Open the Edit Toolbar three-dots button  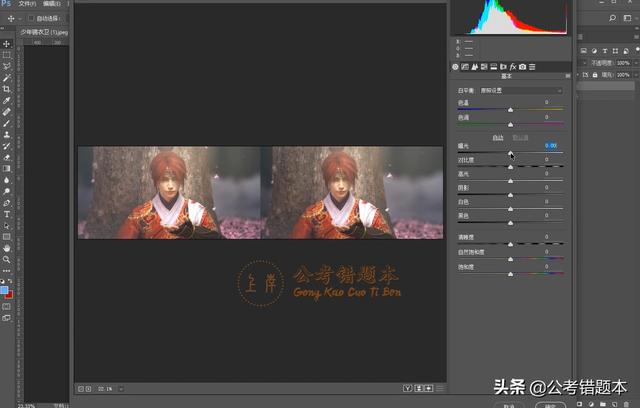pyautogui.click(x=7, y=271)
